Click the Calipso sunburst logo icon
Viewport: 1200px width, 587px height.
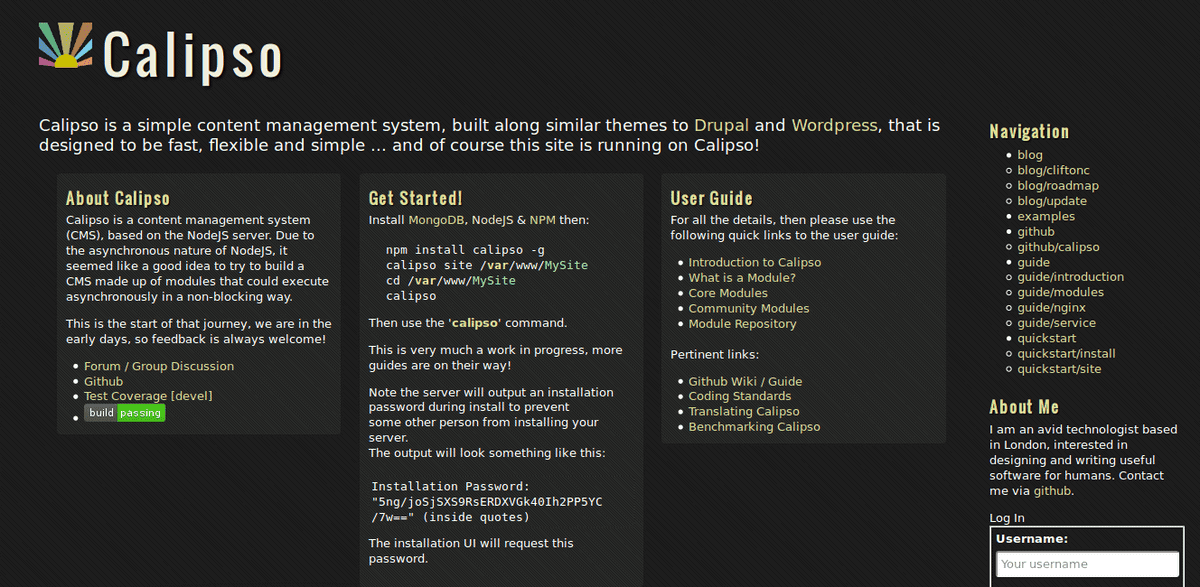click(66, 45)
